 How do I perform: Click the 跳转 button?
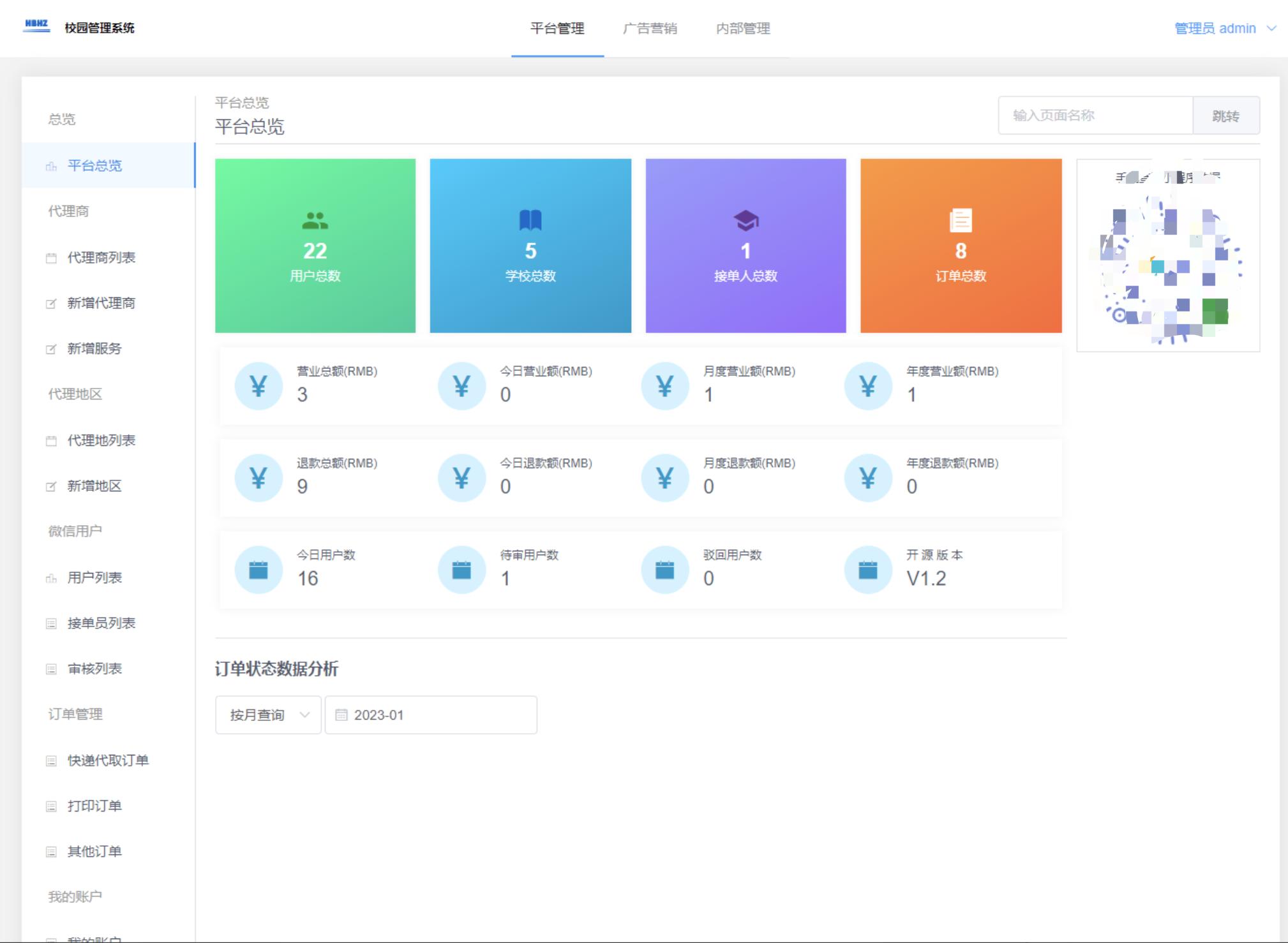pyautogui.click(x=1227, y=115)
